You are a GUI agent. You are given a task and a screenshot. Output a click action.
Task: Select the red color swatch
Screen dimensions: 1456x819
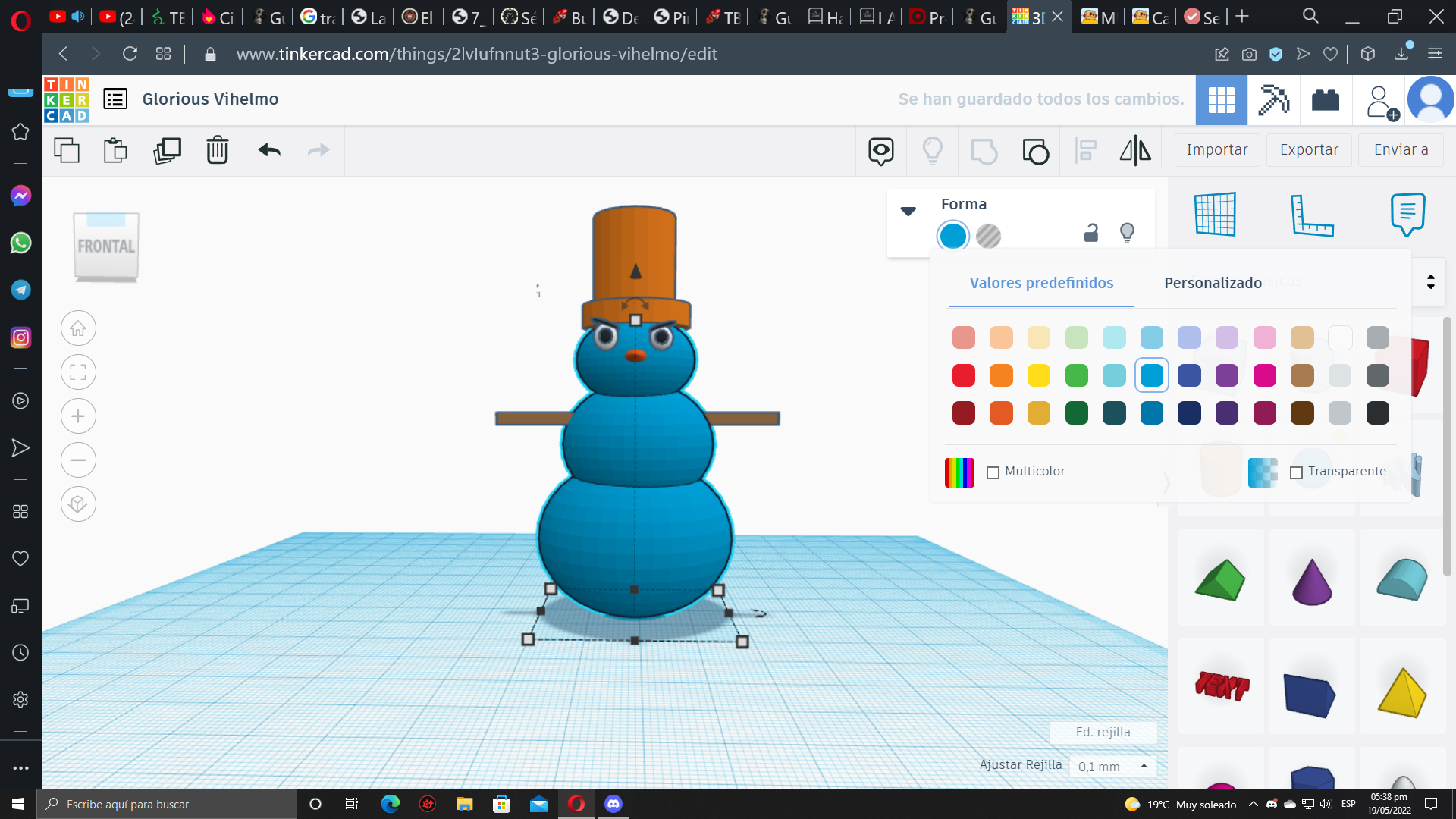tap(963, 375)
